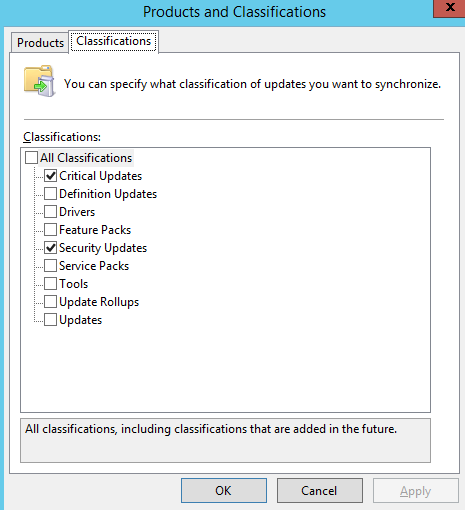Screen dimensions: 465x510
Task: Tick the Drivers checkbox
Action: 50,212
